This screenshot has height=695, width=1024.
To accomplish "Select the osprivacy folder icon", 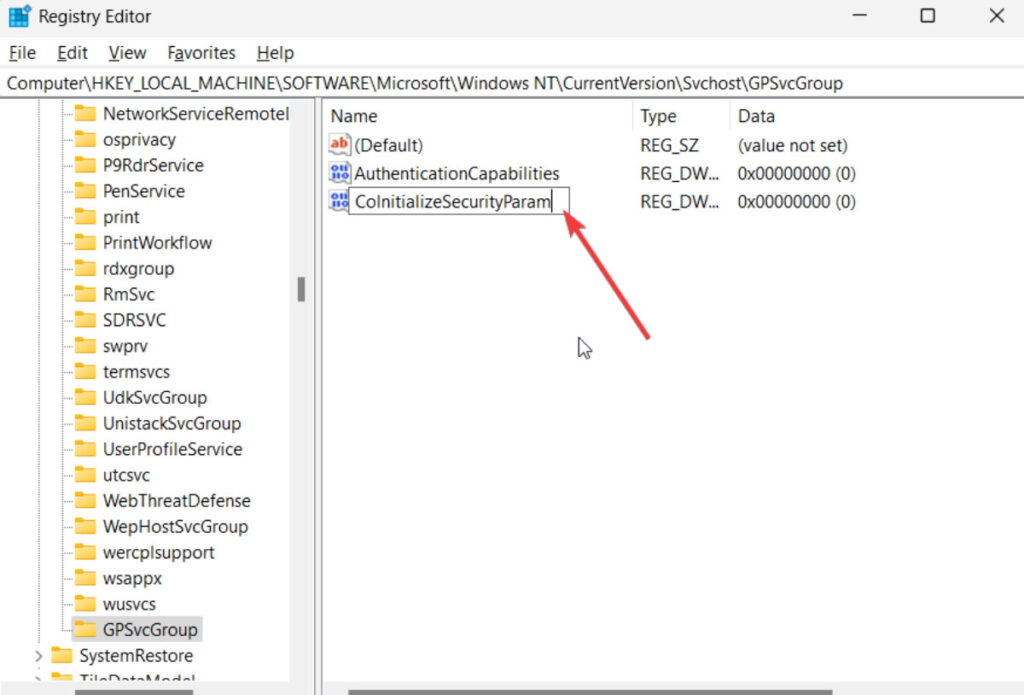I will coord(85,139).
